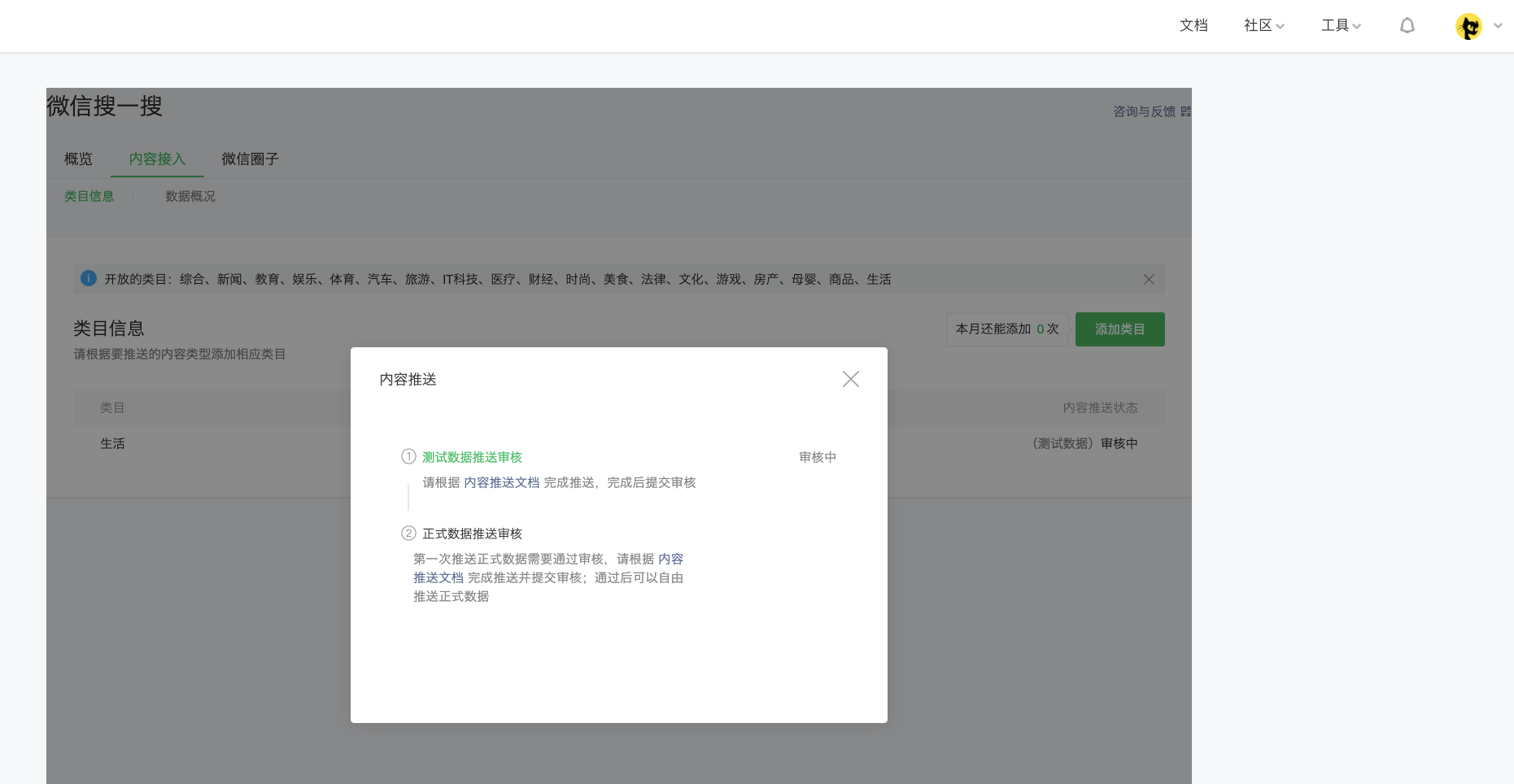The image size is (1514, 784).
Task: Open the 工具 dropdown menu
Action: click(x=1341, y=26)
